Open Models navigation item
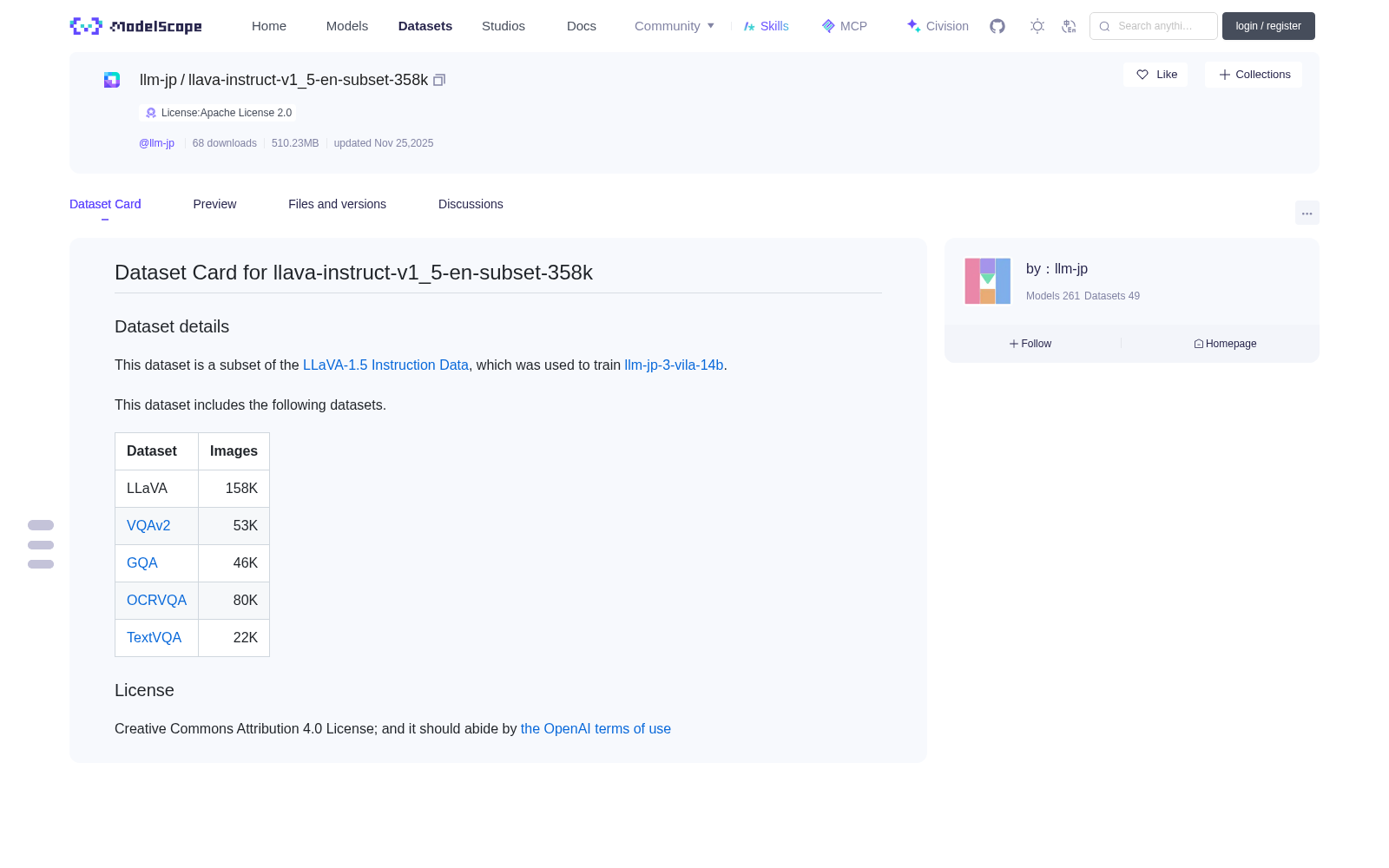The height and width of the screenshot is (868, 1389). point(347,26)
